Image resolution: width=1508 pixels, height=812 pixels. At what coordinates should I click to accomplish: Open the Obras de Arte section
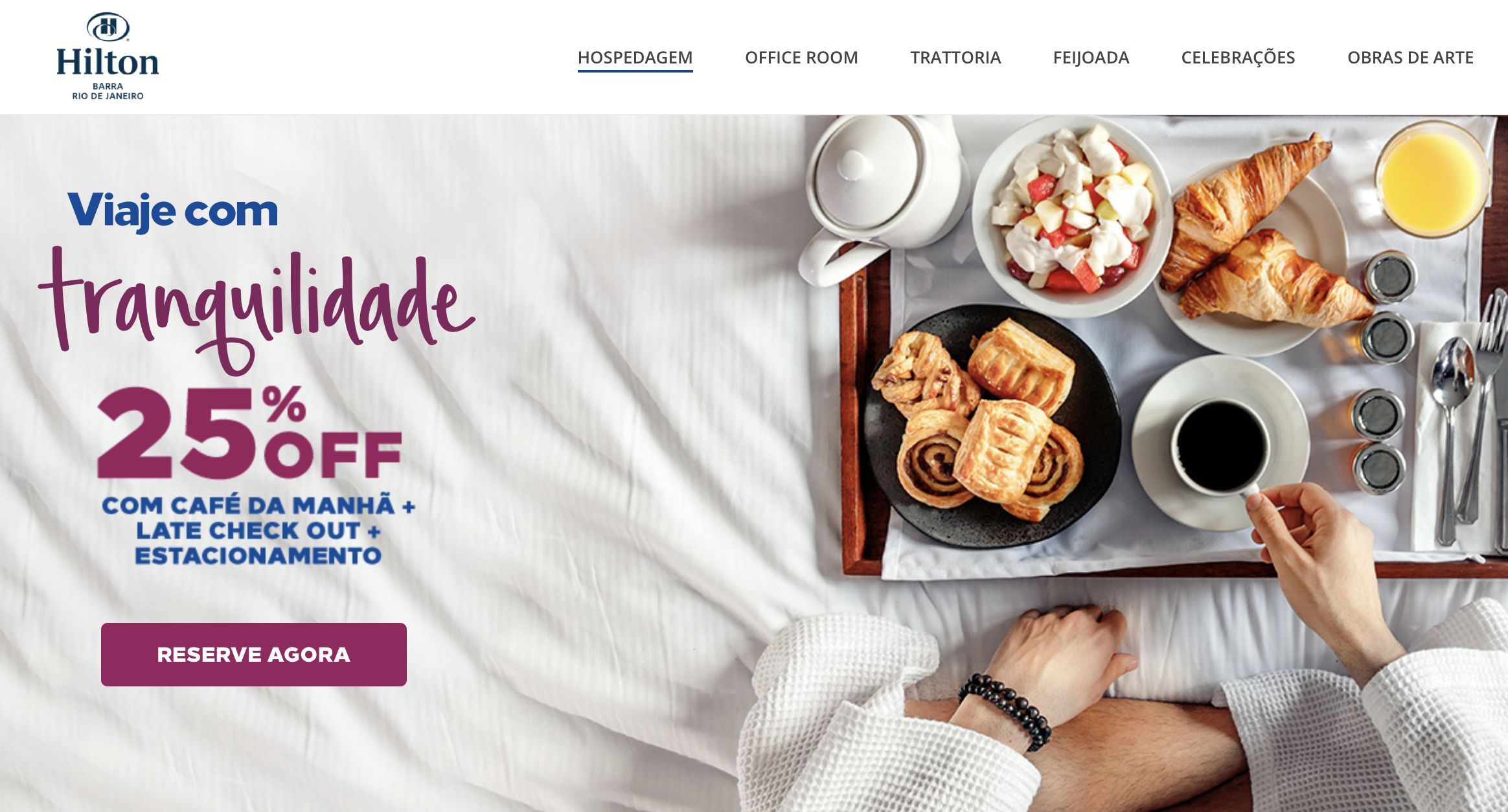click(x=1410, y=58)
